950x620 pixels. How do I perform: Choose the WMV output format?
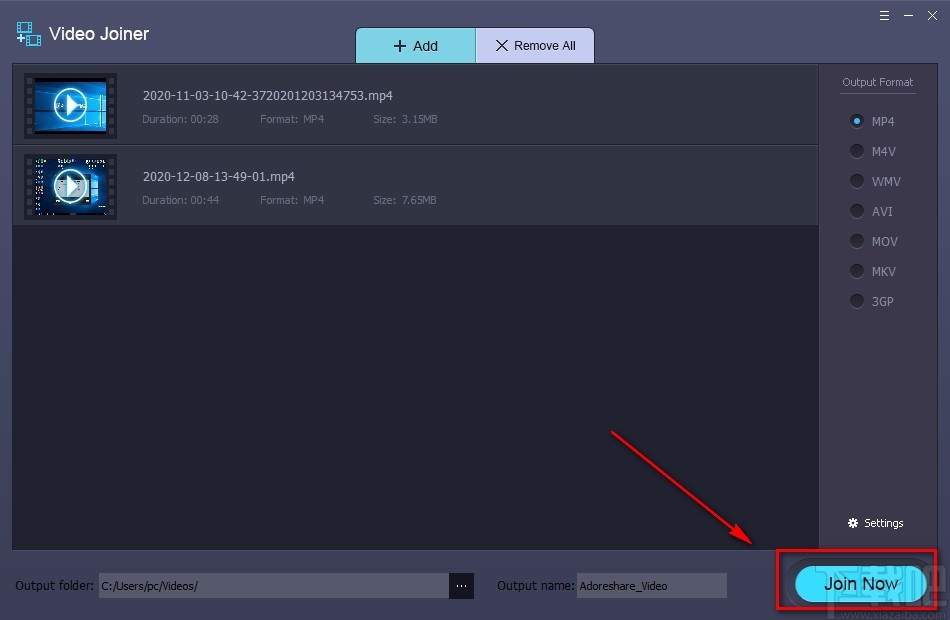[x=857, y=181]
